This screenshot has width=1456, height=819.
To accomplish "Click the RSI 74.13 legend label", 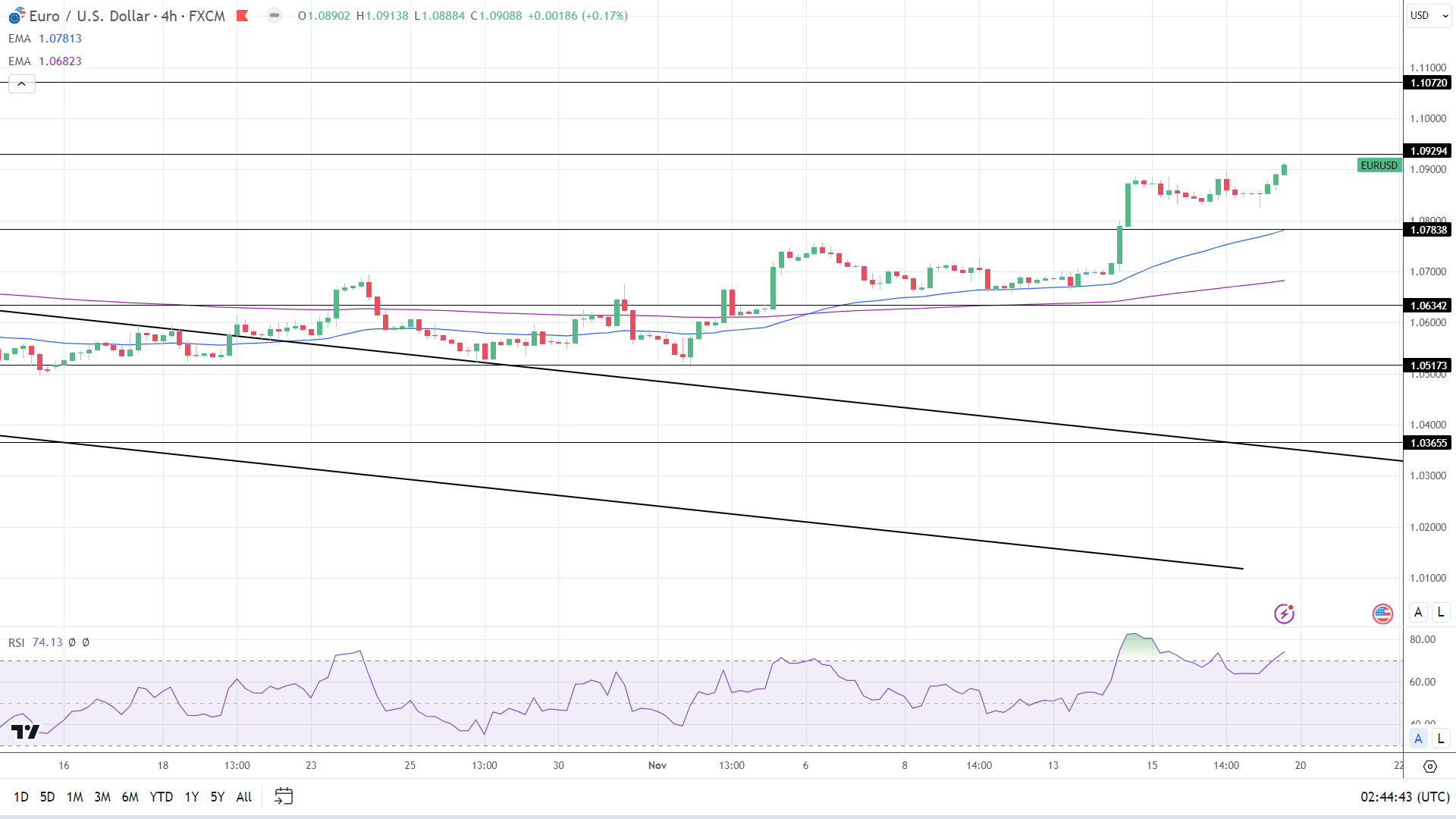I will (x=35, y=642).
